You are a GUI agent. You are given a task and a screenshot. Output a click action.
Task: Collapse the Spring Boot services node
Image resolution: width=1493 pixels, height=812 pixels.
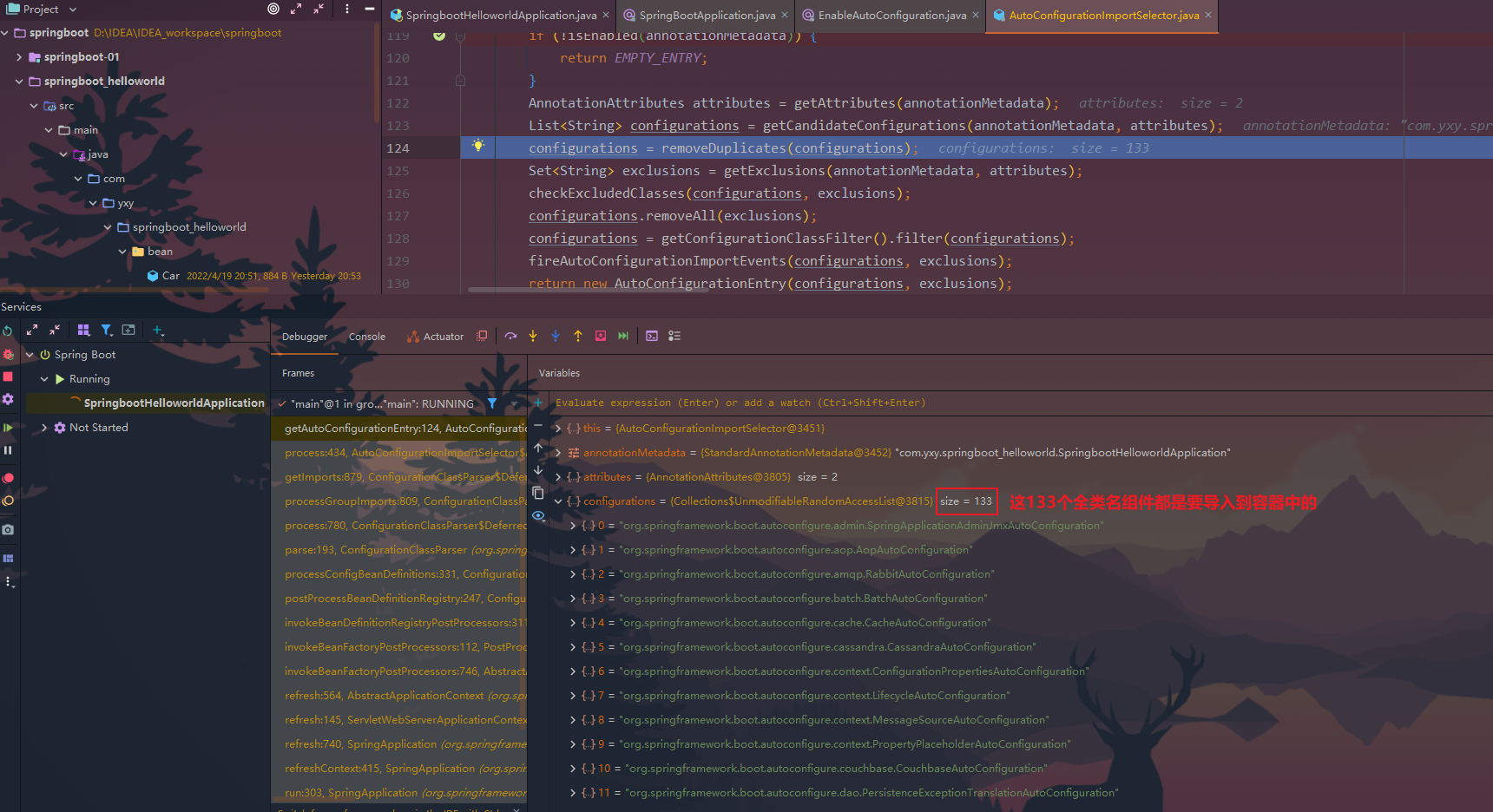point(30,355)
